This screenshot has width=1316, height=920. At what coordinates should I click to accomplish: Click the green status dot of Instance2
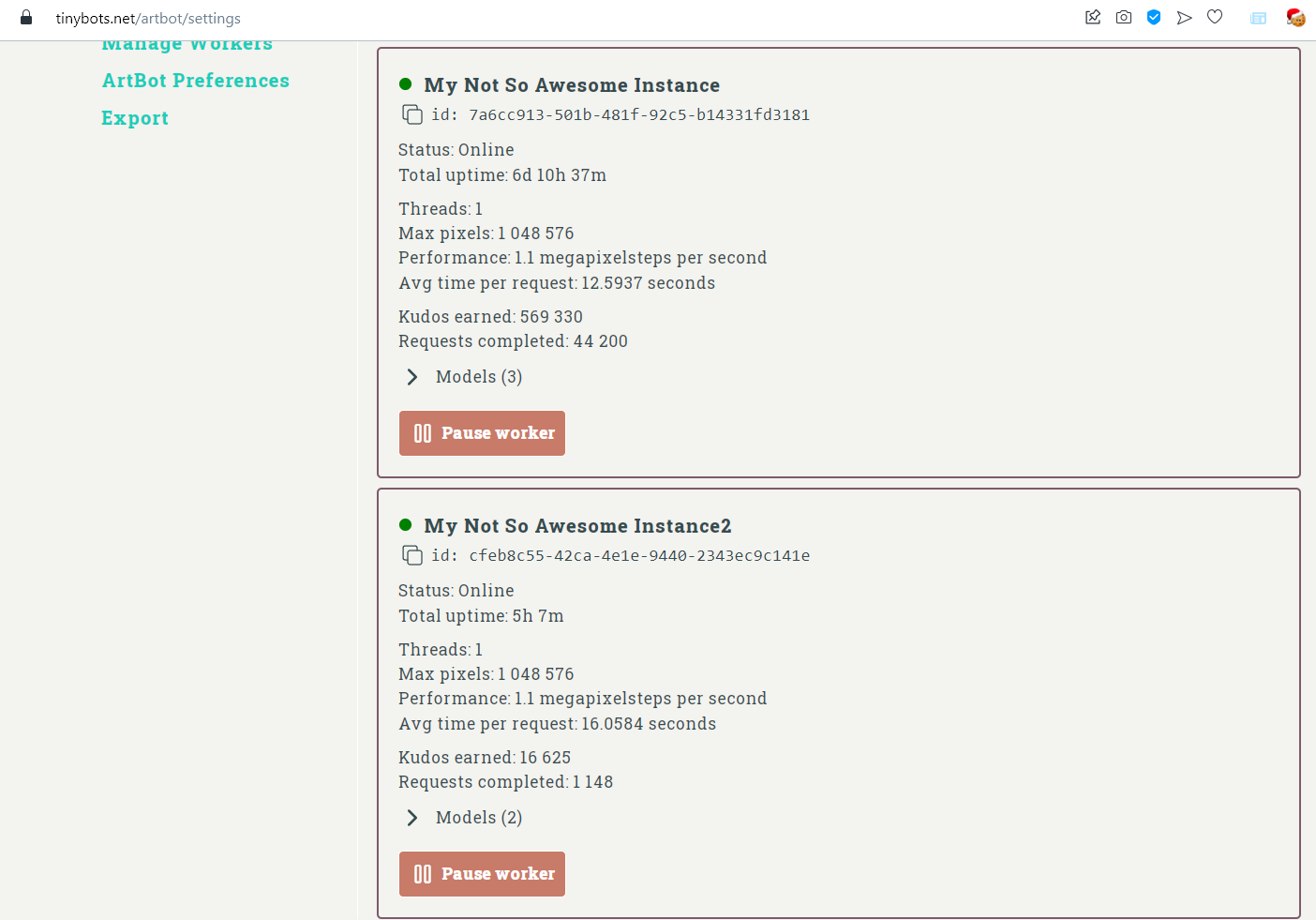[406, 524]
